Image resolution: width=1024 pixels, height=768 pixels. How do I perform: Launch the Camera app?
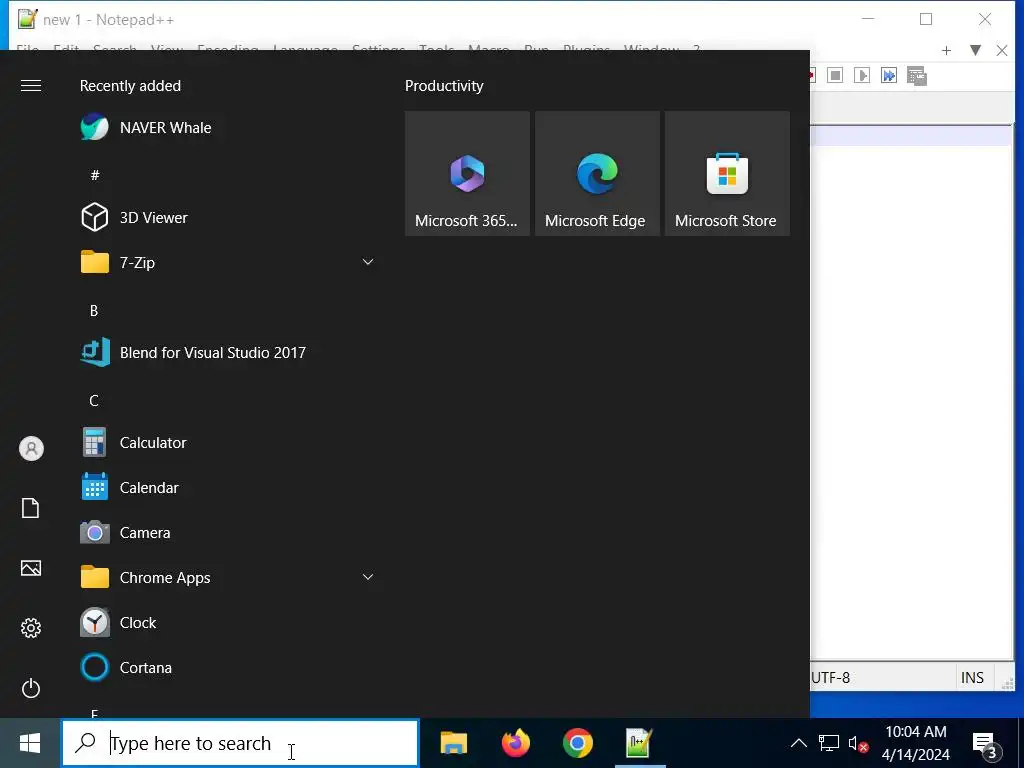pos(229,533)
